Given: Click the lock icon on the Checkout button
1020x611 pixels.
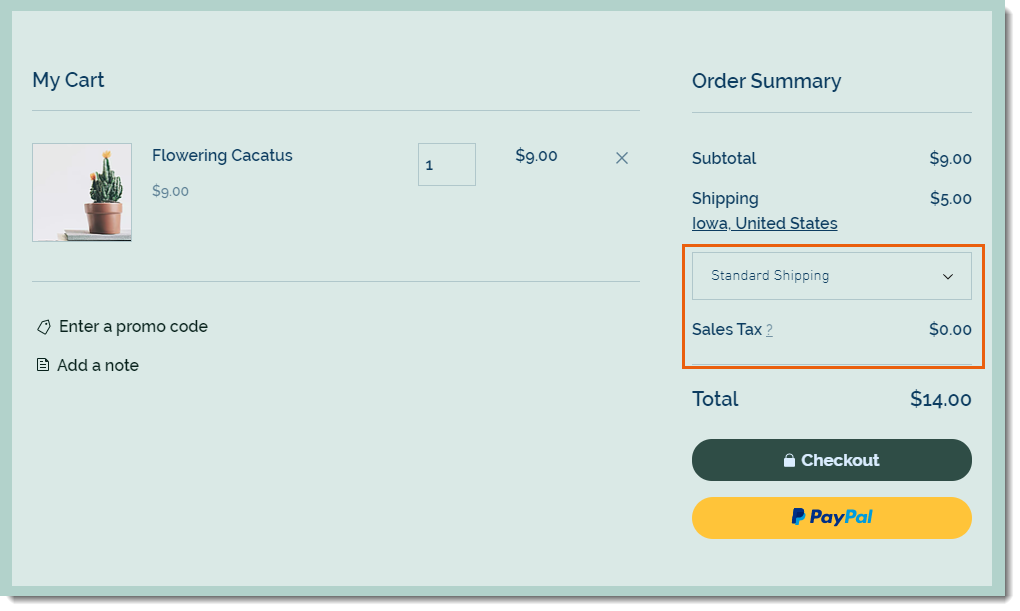Looking at the screenshot, I should coord(790,460).
